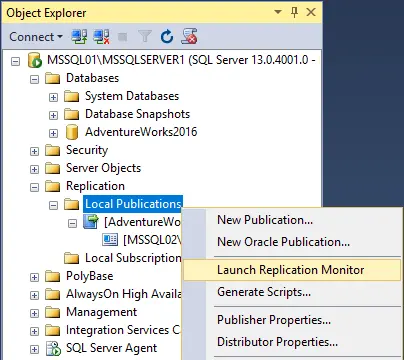Click the Replication folder icon
The height and width of the screenshot is (360, 404).
click(x=52, y=187)
